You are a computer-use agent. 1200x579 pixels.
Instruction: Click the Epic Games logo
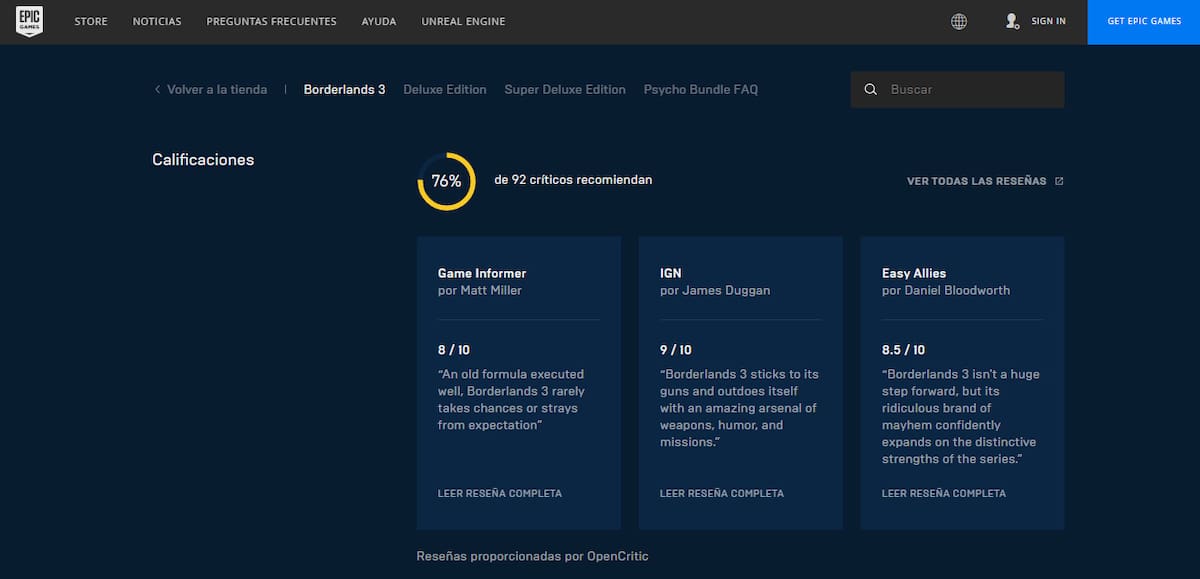pyautogui.click(x=29, y=21)
